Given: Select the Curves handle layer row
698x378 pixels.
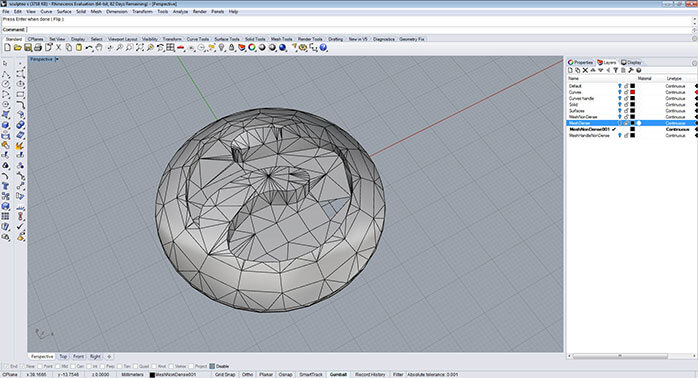Looking at the screenshot, I should coord(631,98).
